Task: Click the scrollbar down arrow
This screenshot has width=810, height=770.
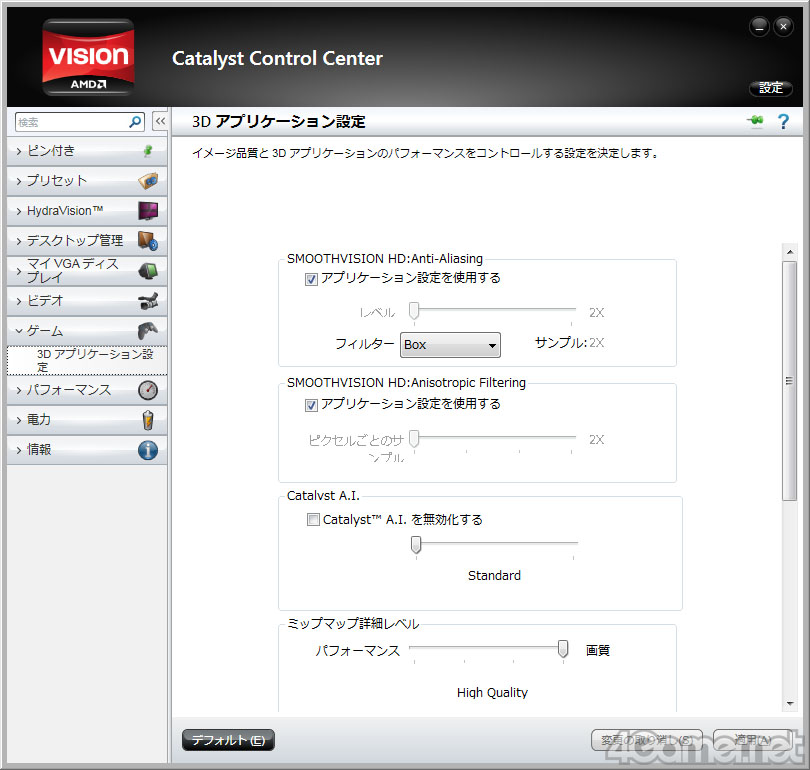Action: point(789,703)
